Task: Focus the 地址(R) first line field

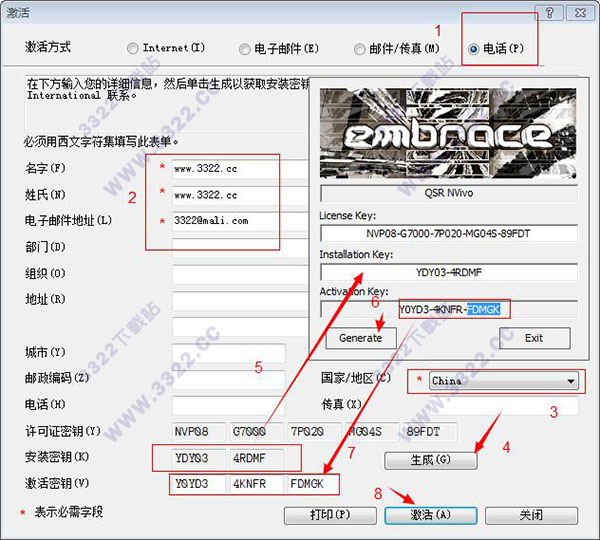Action: click(x=240, y=301)
